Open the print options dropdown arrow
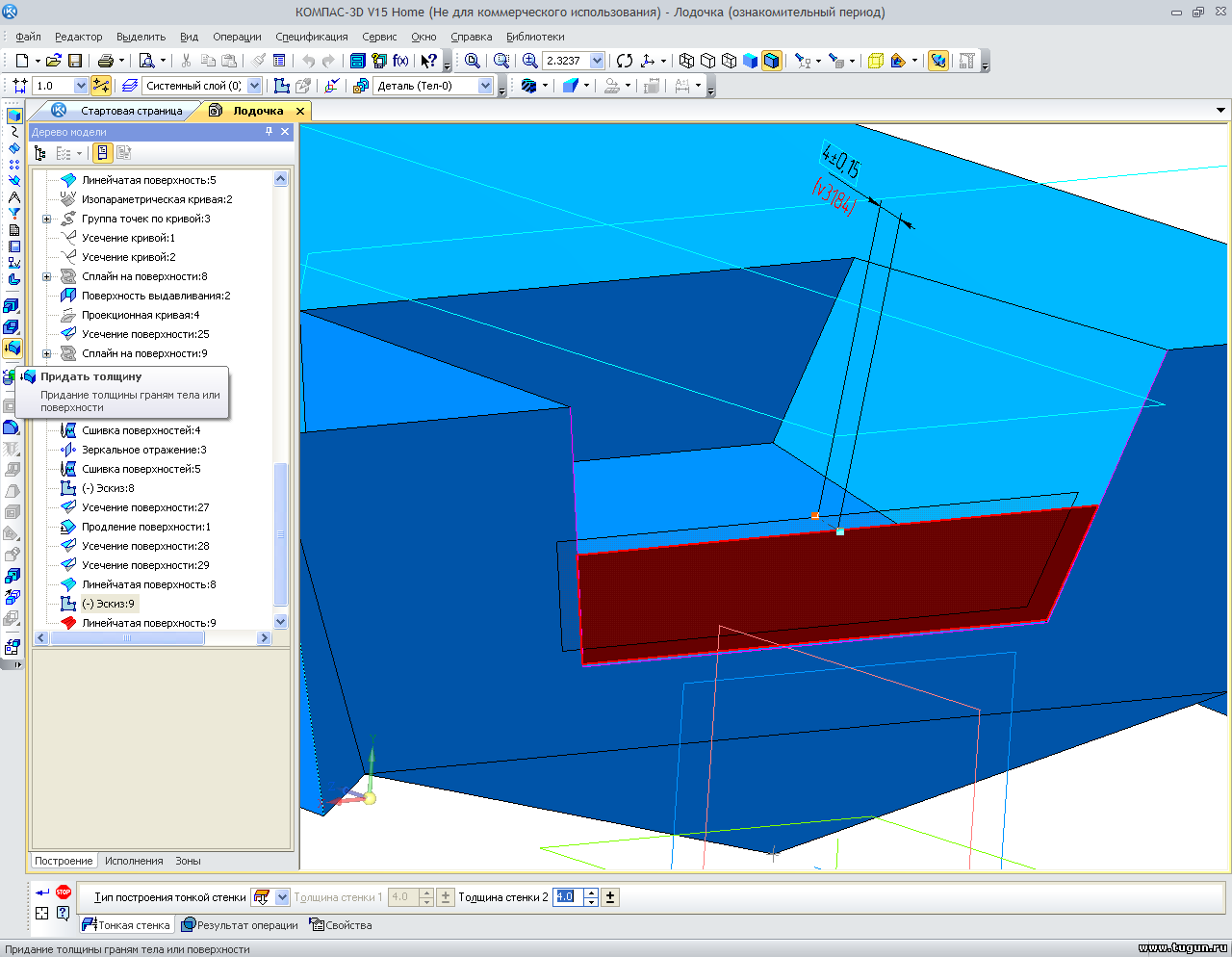This screenshot has height=957, width=1232. click(121, 61)
